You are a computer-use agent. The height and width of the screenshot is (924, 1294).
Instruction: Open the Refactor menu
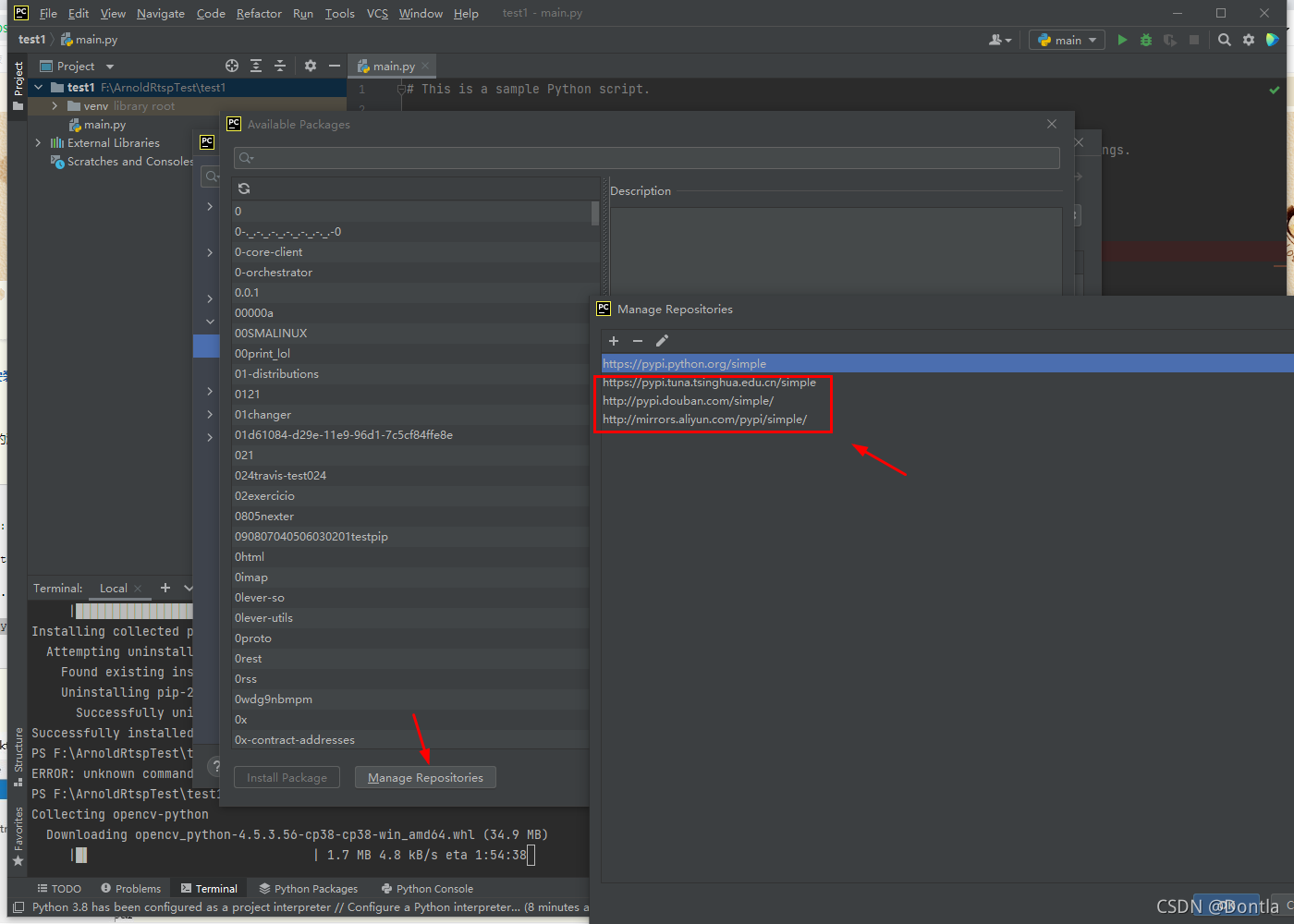(259, 13)
